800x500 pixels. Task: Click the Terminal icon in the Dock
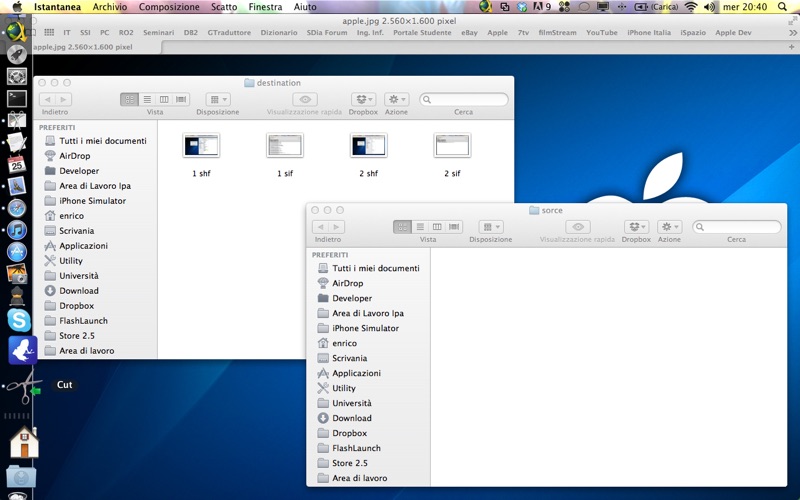[x=17, y=98]
